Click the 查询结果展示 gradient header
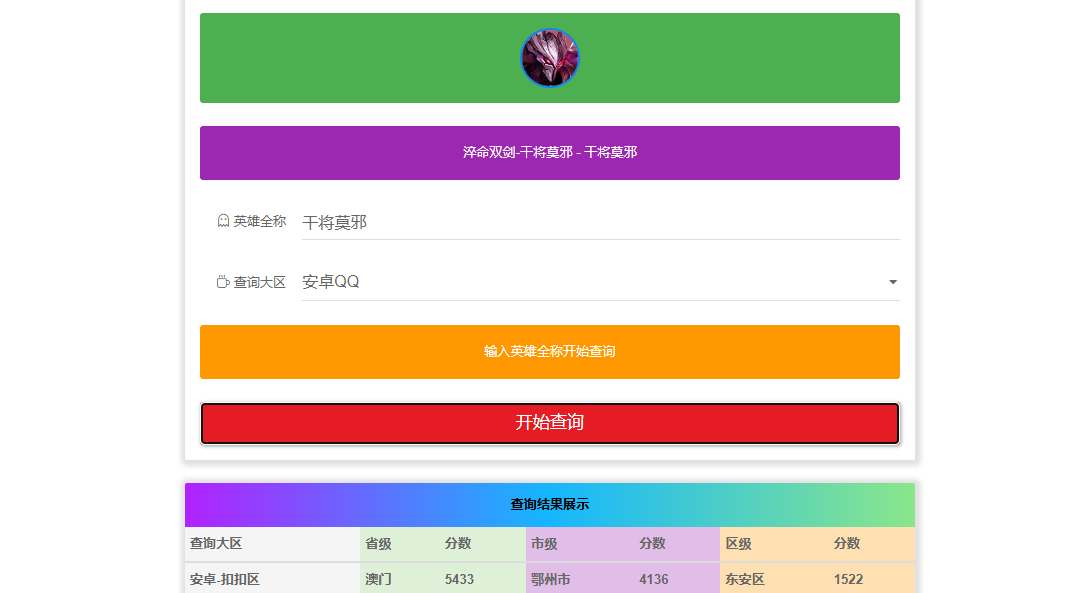Viewport: 1080px width, 593px height. 549,504
